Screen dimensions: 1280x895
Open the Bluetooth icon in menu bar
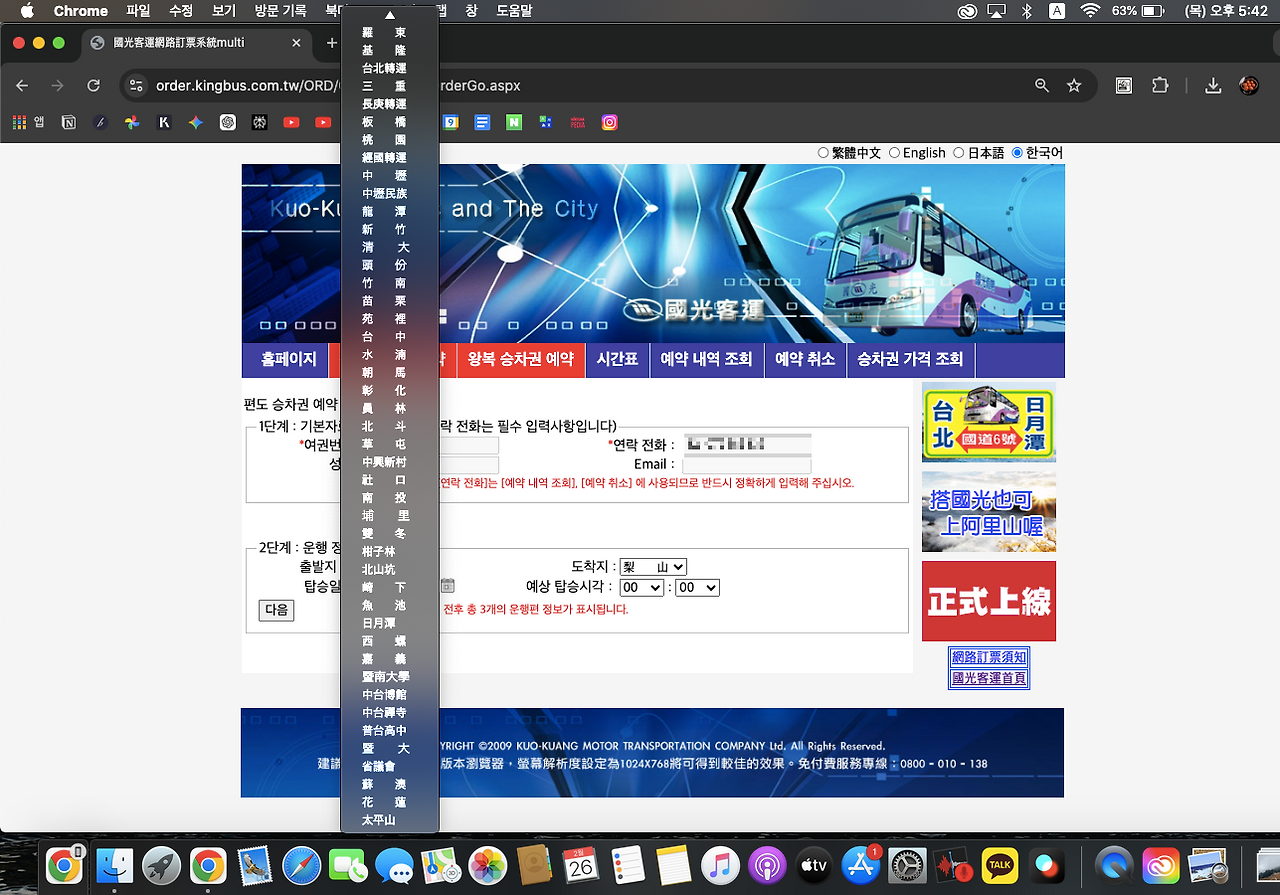point(1026,11)
